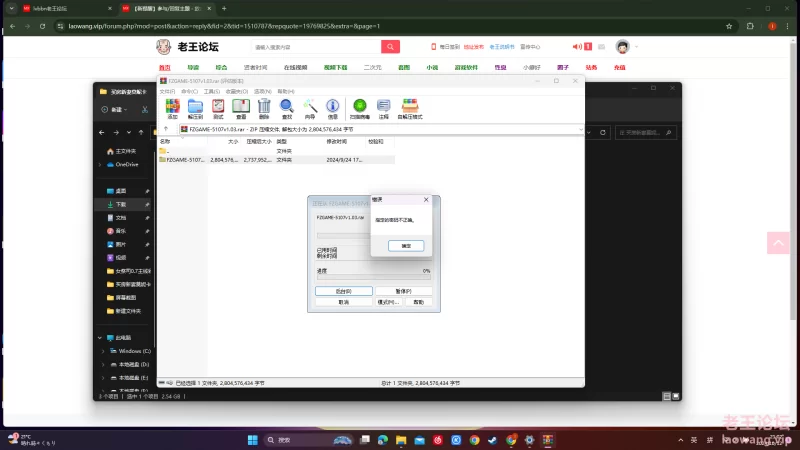Click Explorer's up-directory arrow
Viewport: 800px width, 450px height.
[x=141, y=132]
